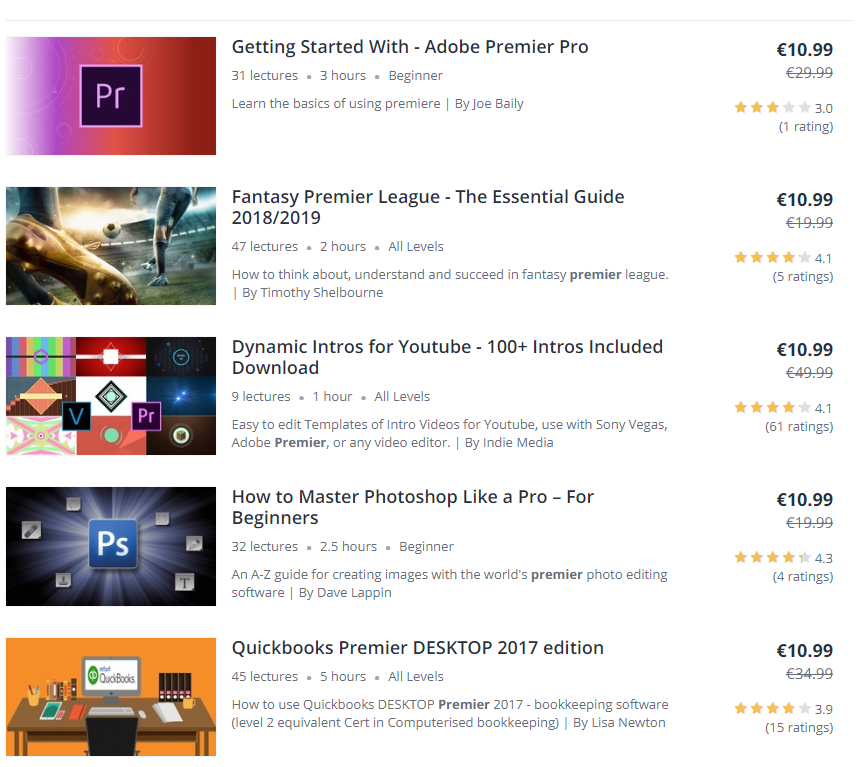Screen dimensions: 859x767
Task: Click author name By Timothy Shelbourne
Action: [x=312, y=293]
